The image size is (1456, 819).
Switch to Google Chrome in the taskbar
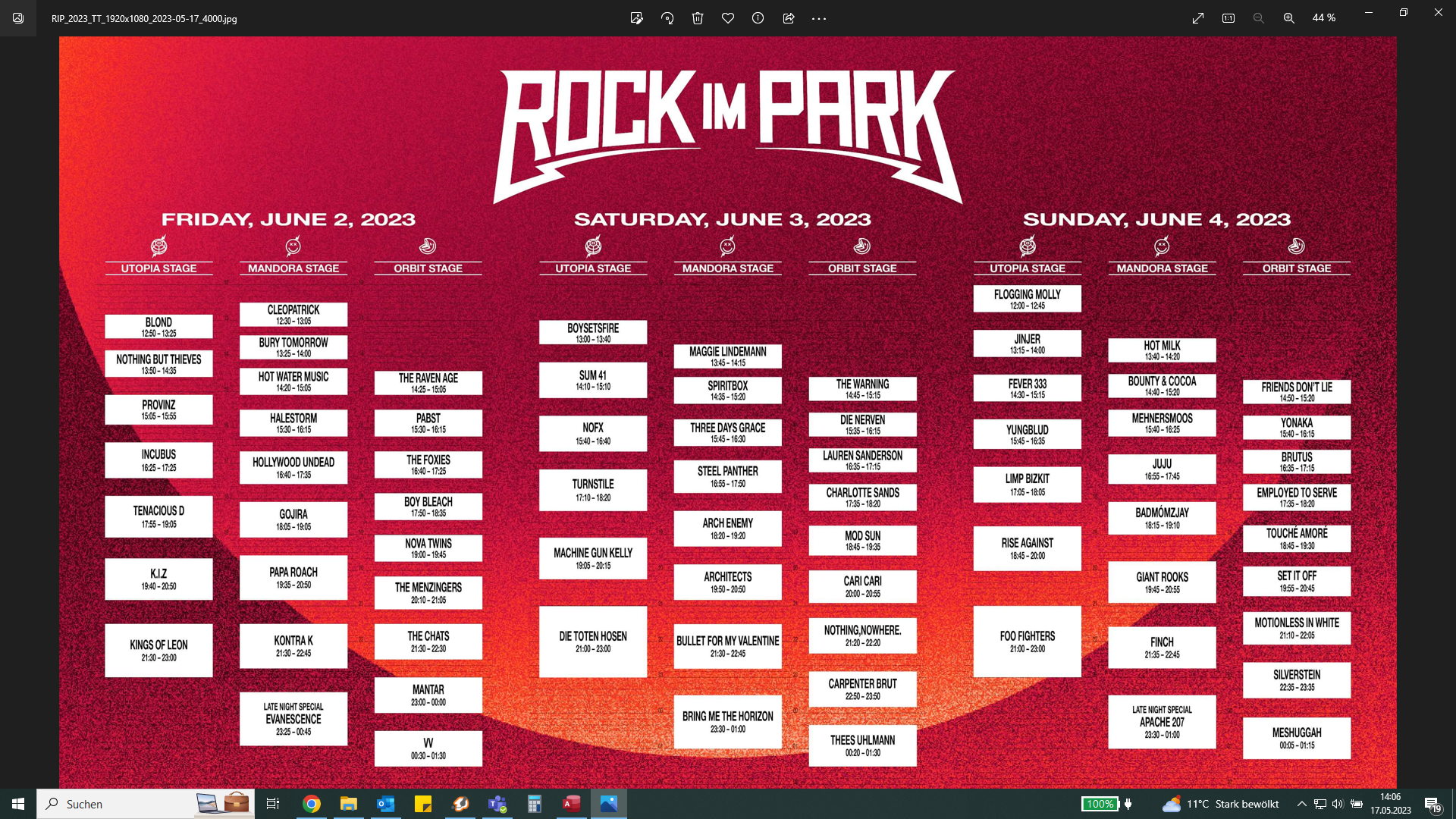(x=311, y=804)
